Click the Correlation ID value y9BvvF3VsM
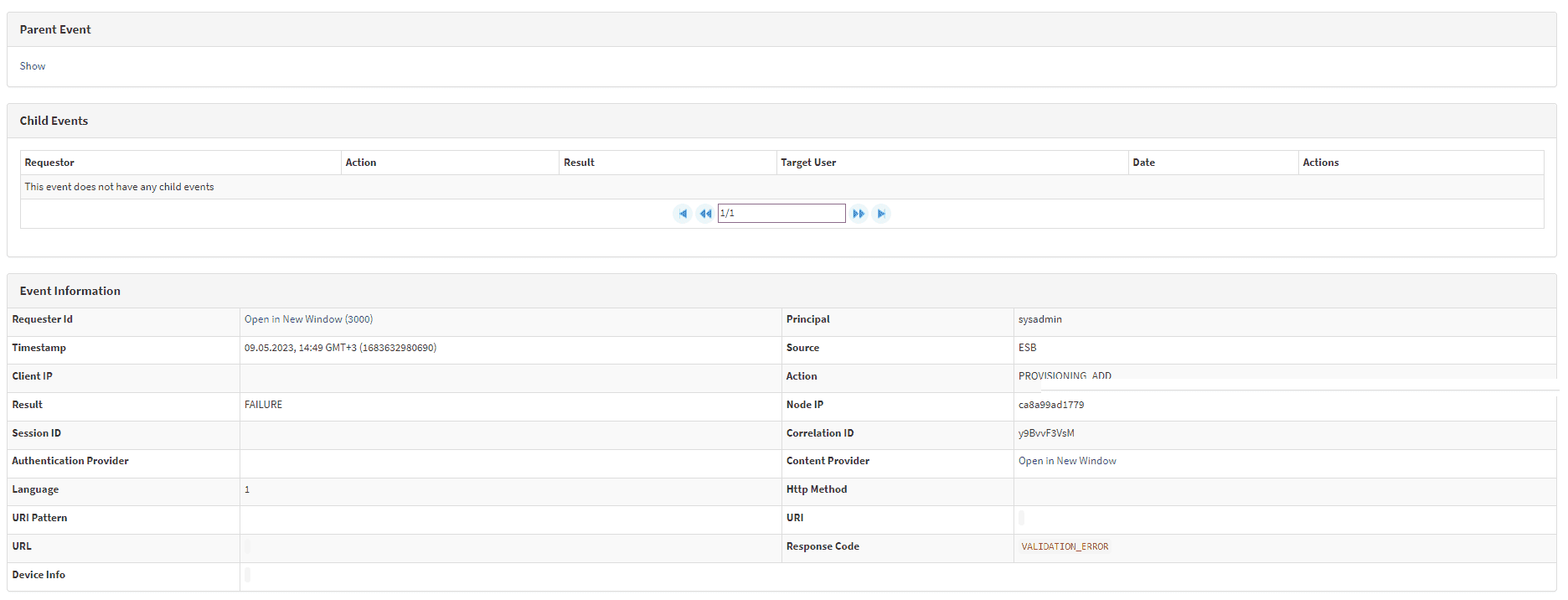1568x600 pixels. (x=1046, y=433)
